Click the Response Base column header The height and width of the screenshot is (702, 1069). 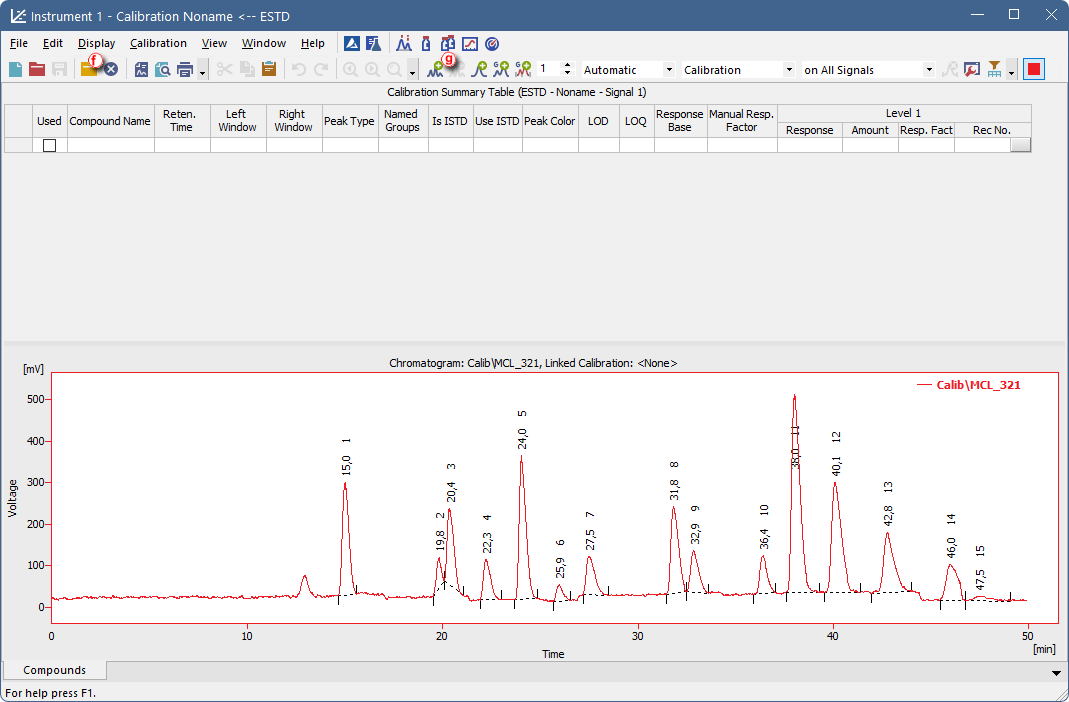(679, 121)
